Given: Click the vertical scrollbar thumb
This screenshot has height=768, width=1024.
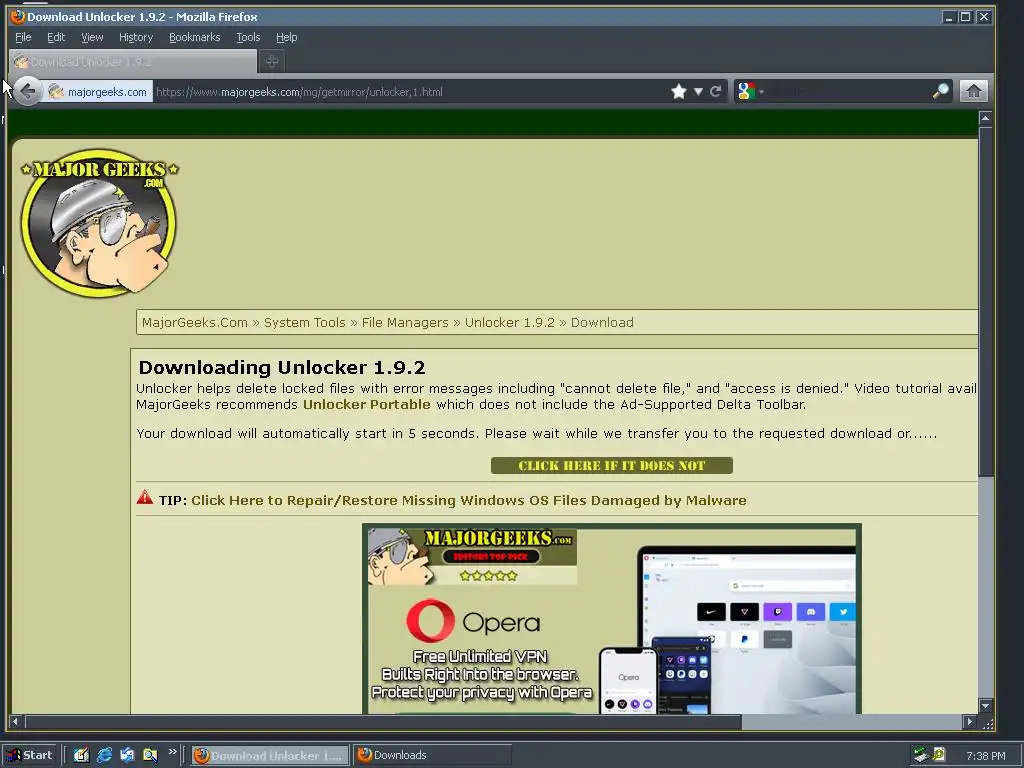Looking at the screenshot, I should 985,301.
